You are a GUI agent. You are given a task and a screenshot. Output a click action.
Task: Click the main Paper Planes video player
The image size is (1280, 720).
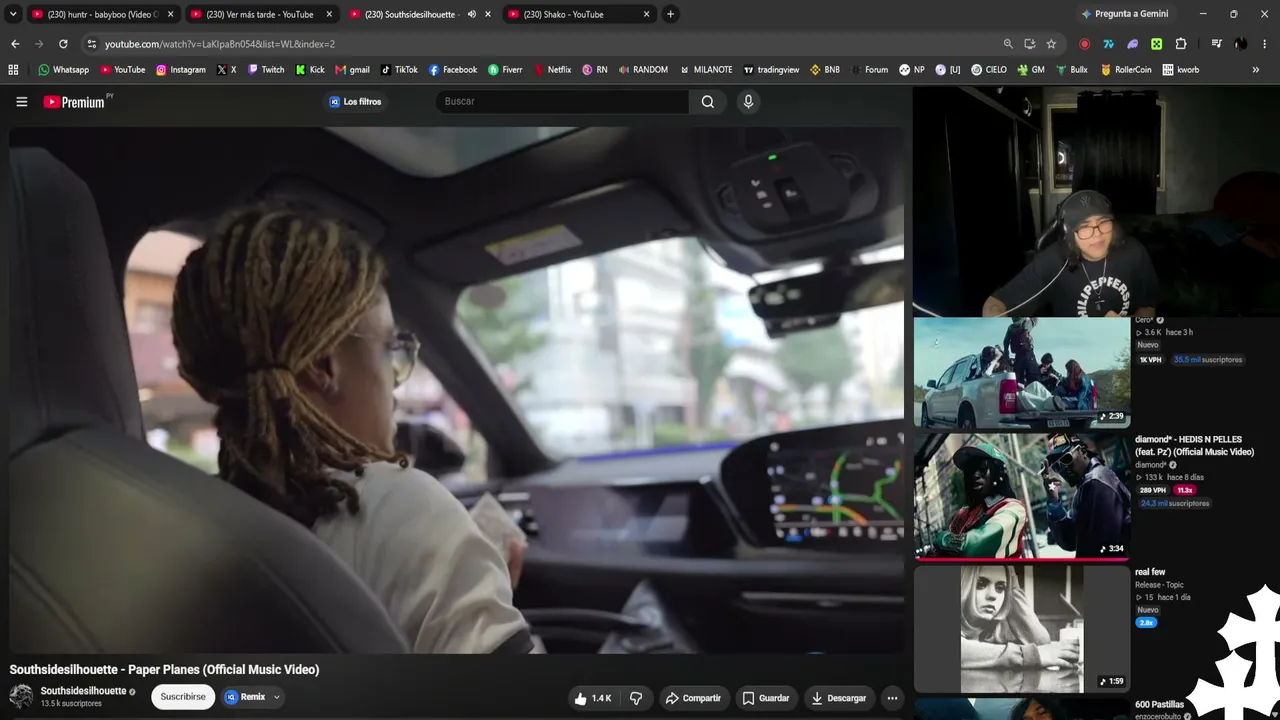[457, 390]
